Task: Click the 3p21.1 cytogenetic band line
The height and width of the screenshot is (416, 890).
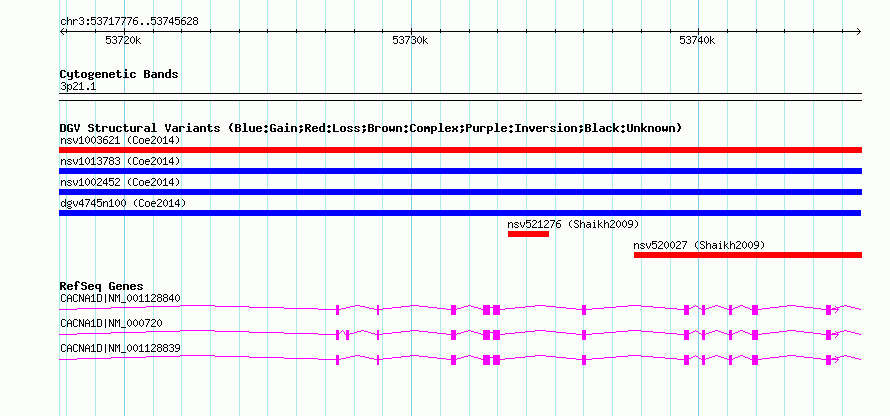Action: (x=460, y=97)
